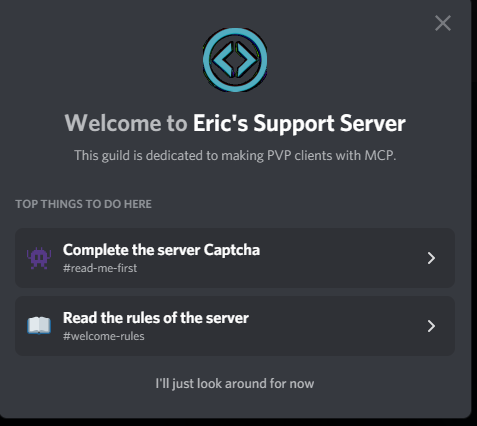The height and width of the screenshot is (426, 477).
Task: Go to the #welcome-rules channel label
Action: (104, 336)
